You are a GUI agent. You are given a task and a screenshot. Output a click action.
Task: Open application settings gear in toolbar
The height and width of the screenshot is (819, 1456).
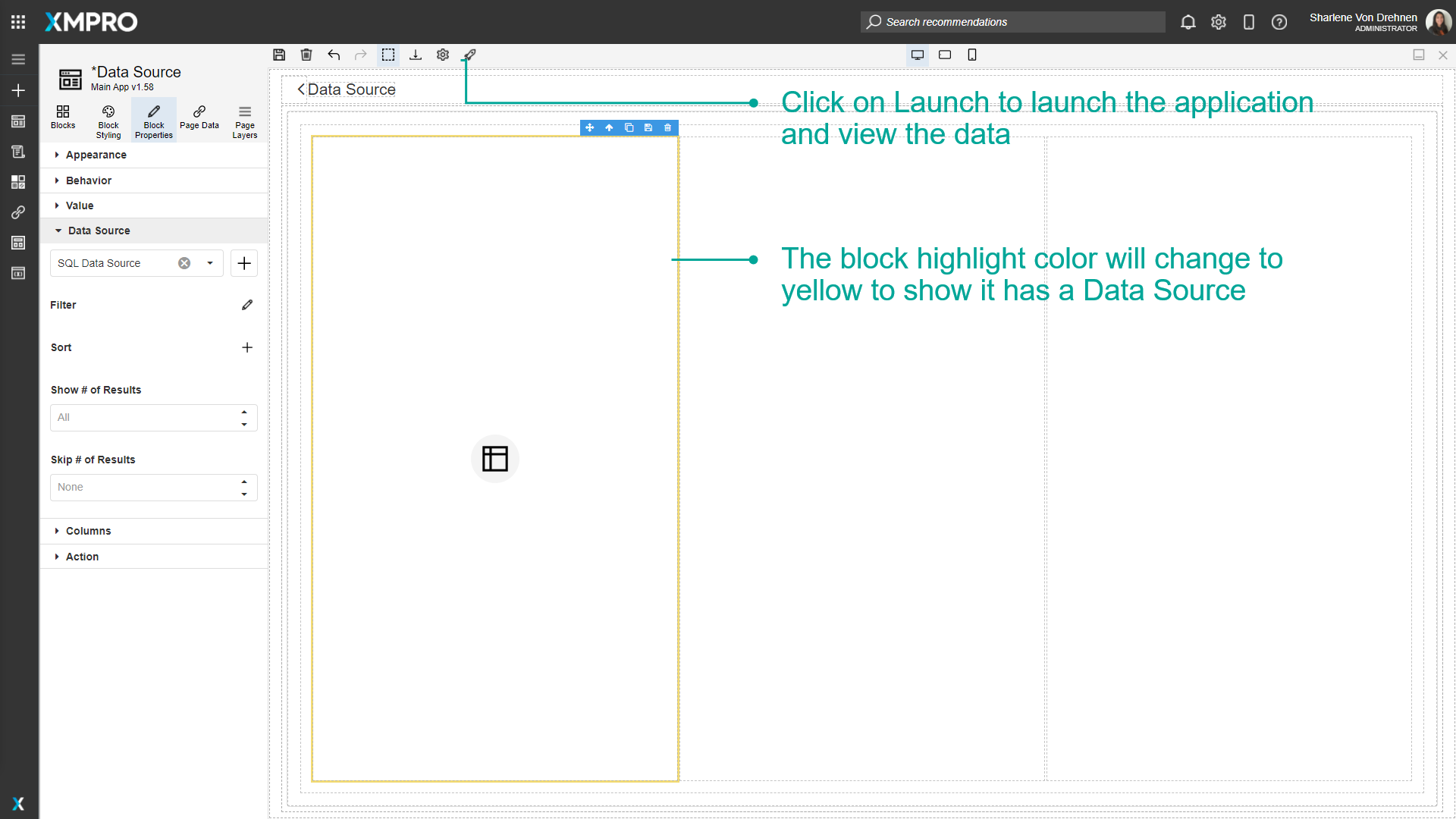[x=442, y=55]
